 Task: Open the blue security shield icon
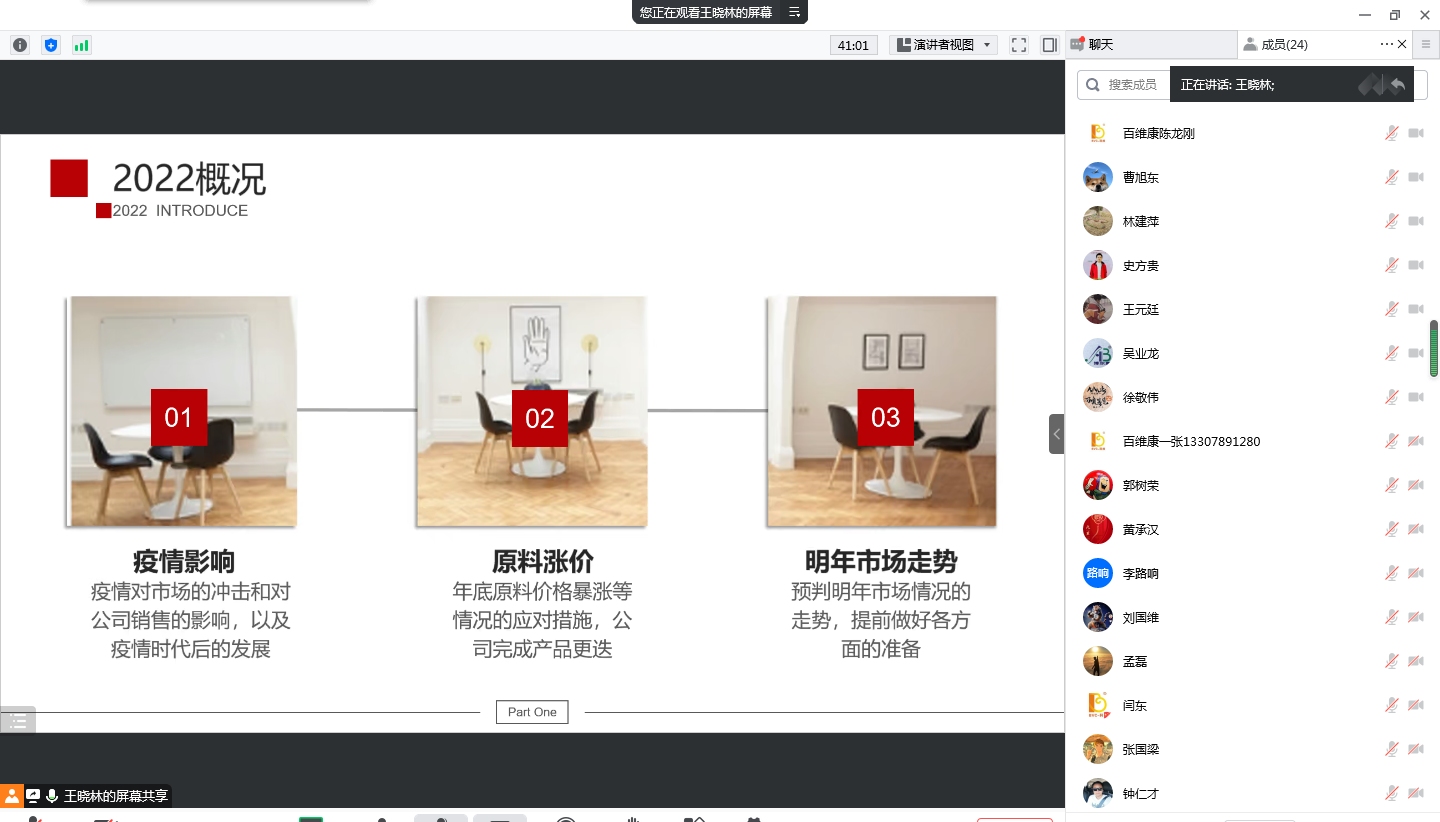pos(51,45)
